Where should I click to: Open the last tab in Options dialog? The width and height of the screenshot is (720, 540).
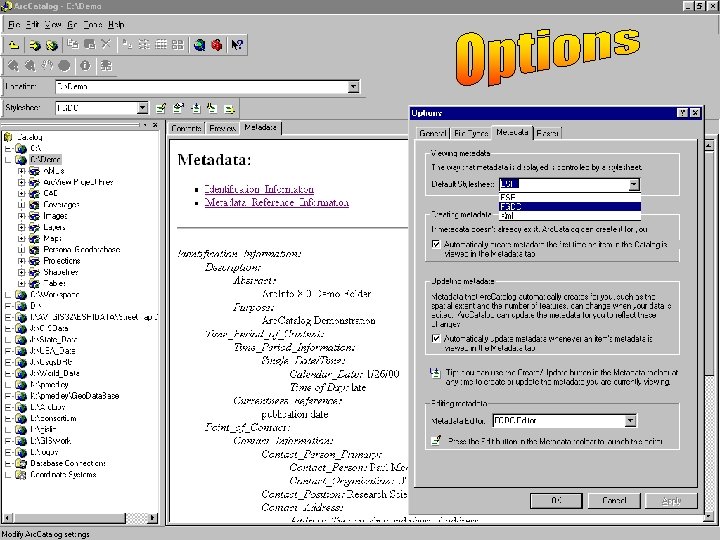[547, 133]
